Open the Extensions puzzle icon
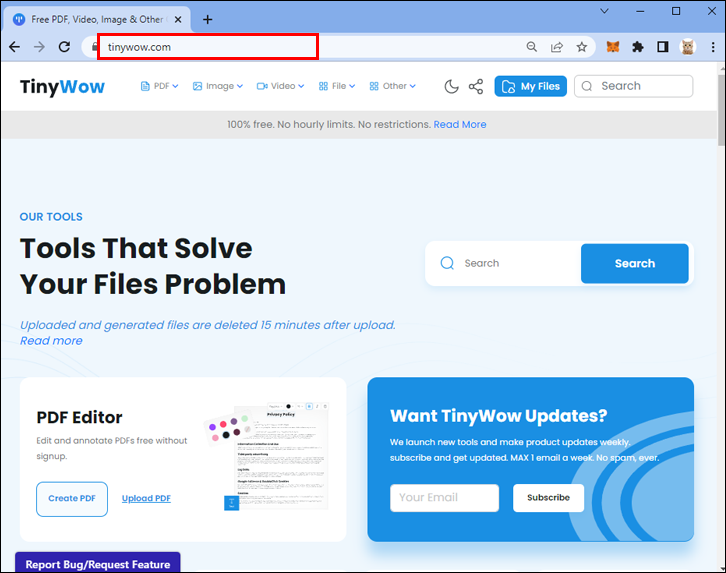 click(638, 47)
